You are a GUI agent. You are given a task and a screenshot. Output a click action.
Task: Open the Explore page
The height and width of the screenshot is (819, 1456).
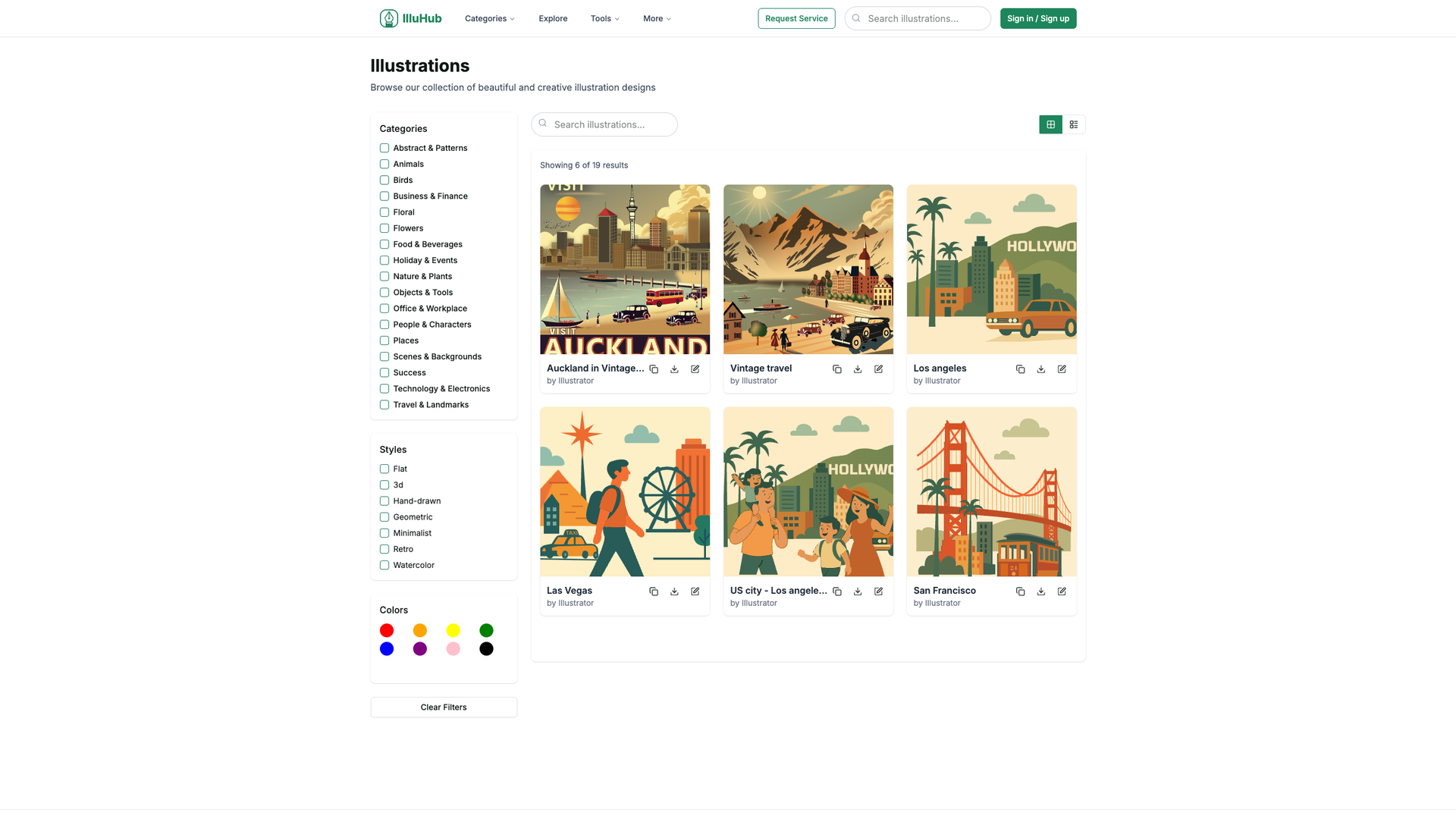552,18
